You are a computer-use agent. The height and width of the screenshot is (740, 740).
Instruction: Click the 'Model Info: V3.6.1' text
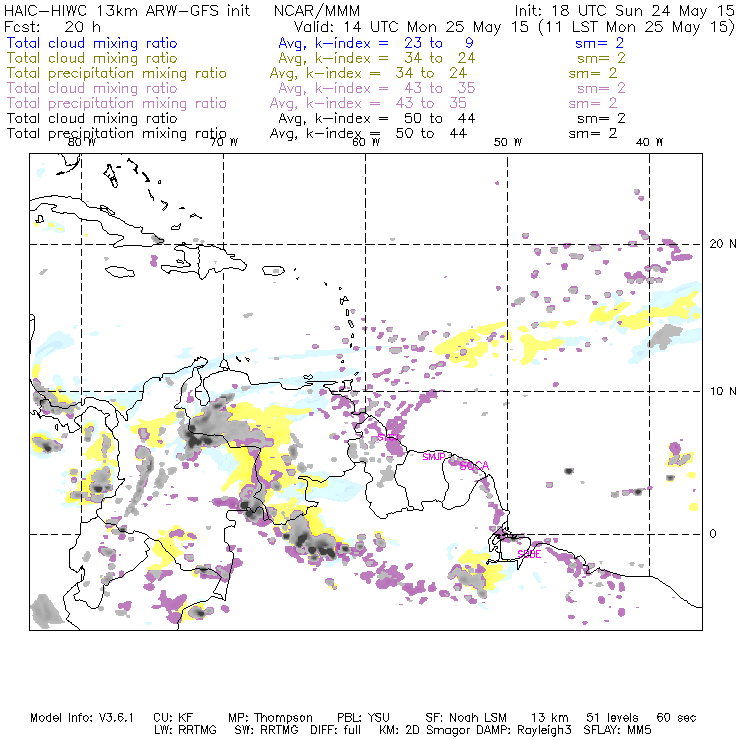82,718
